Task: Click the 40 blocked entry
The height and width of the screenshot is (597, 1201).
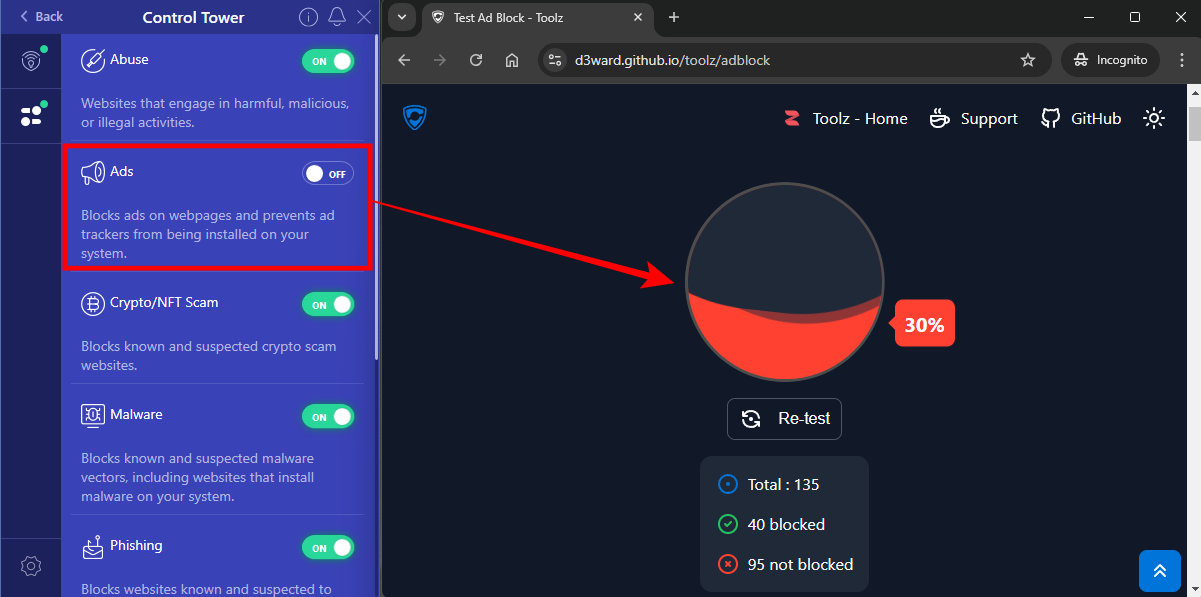Action: click(771, 524)
